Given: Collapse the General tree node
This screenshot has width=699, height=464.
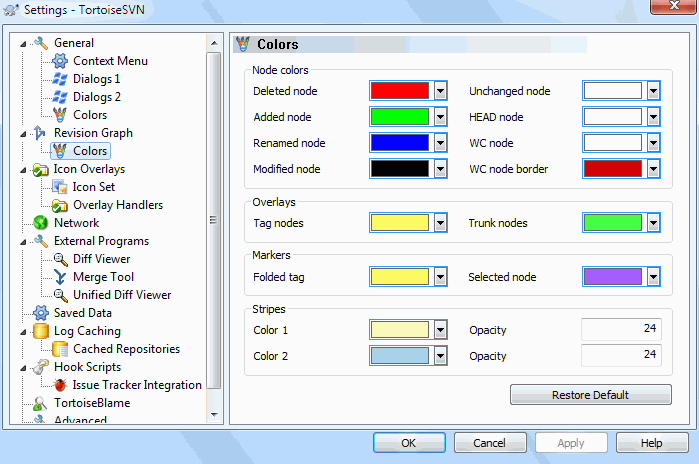Looking at the screenshot, I should click(x=23, y=44).
